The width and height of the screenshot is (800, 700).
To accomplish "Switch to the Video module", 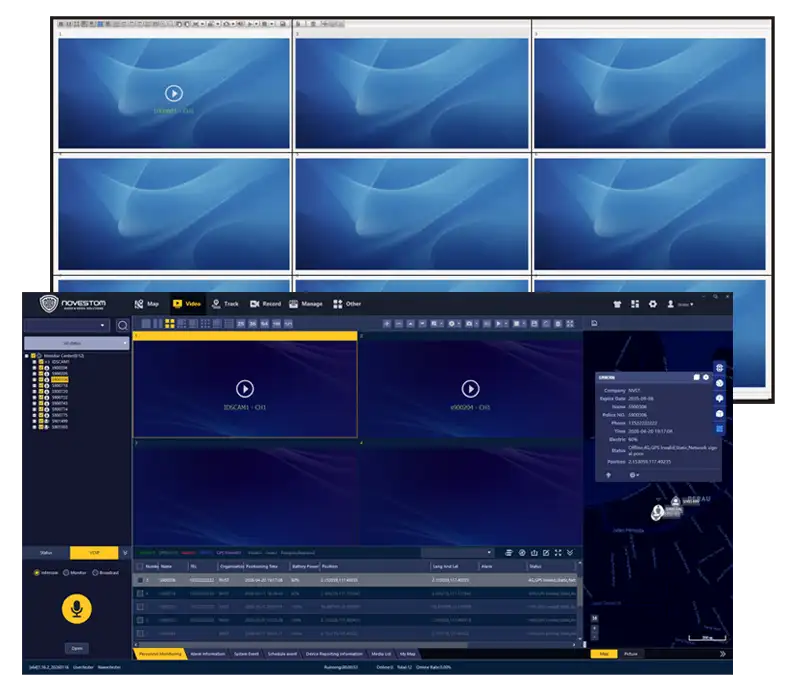I will [x=187, y=304].
